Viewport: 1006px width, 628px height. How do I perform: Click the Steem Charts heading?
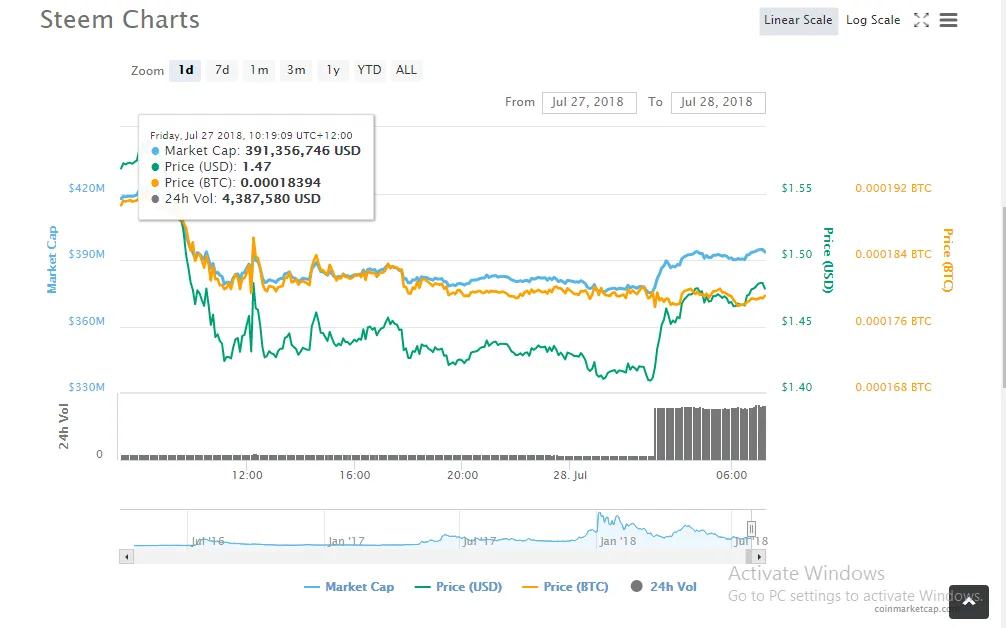click(x=120, y=20)
